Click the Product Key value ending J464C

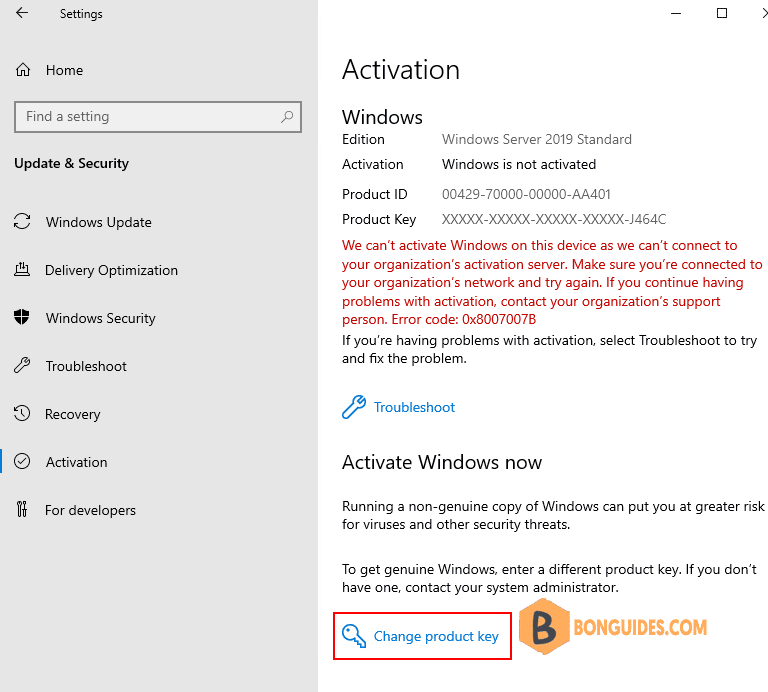click(554, 219)
